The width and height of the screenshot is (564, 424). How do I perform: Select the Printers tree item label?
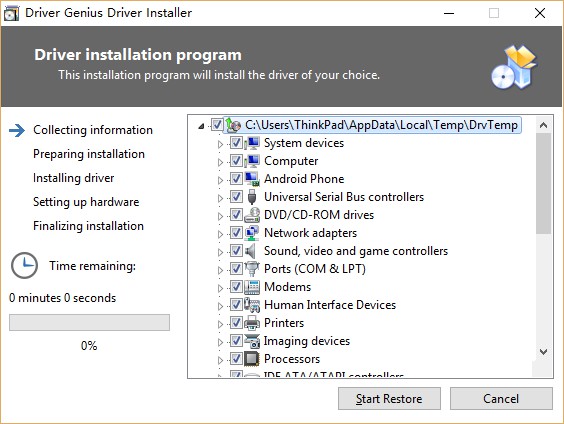tap(284, 323)
